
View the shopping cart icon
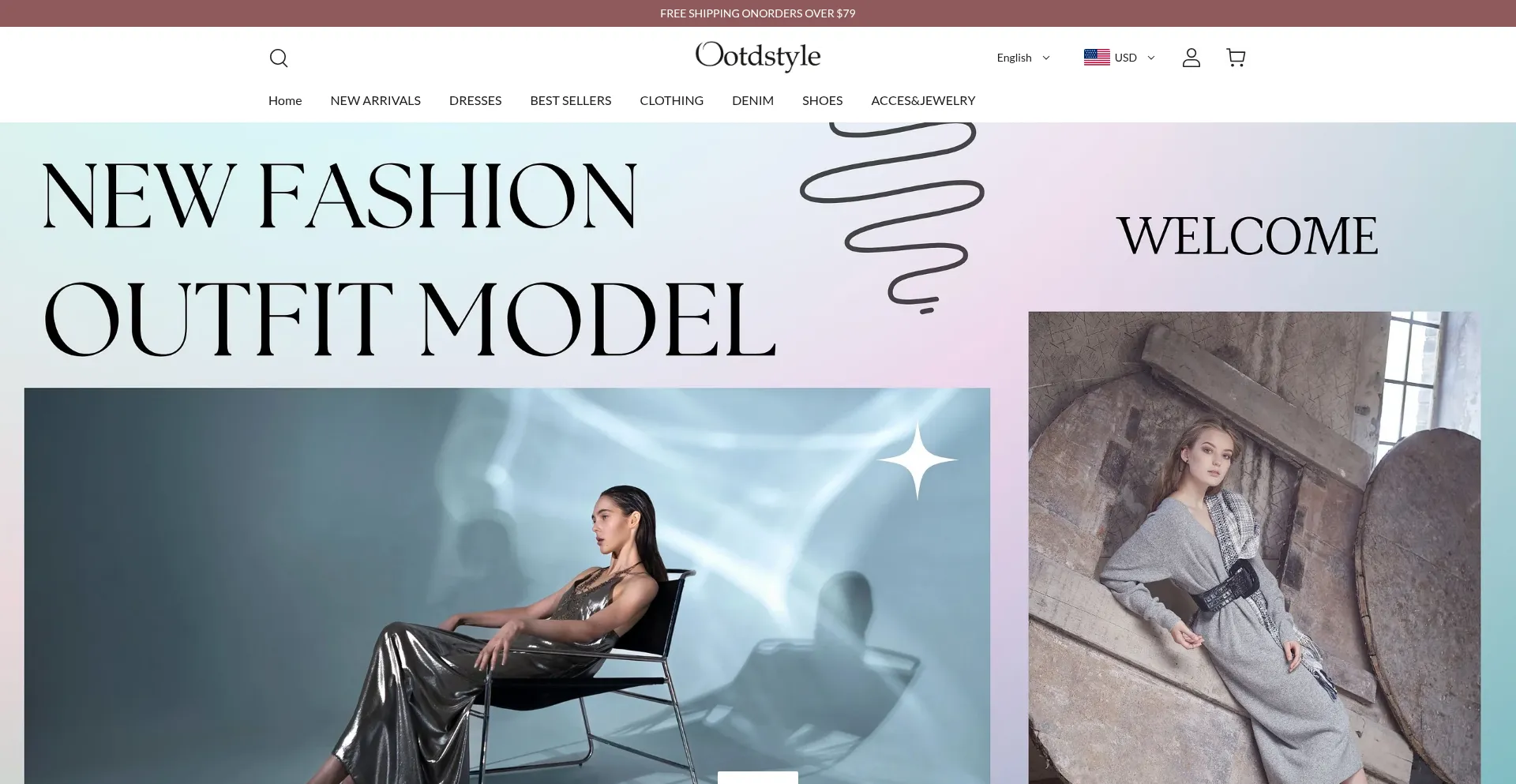(1236, 58)
